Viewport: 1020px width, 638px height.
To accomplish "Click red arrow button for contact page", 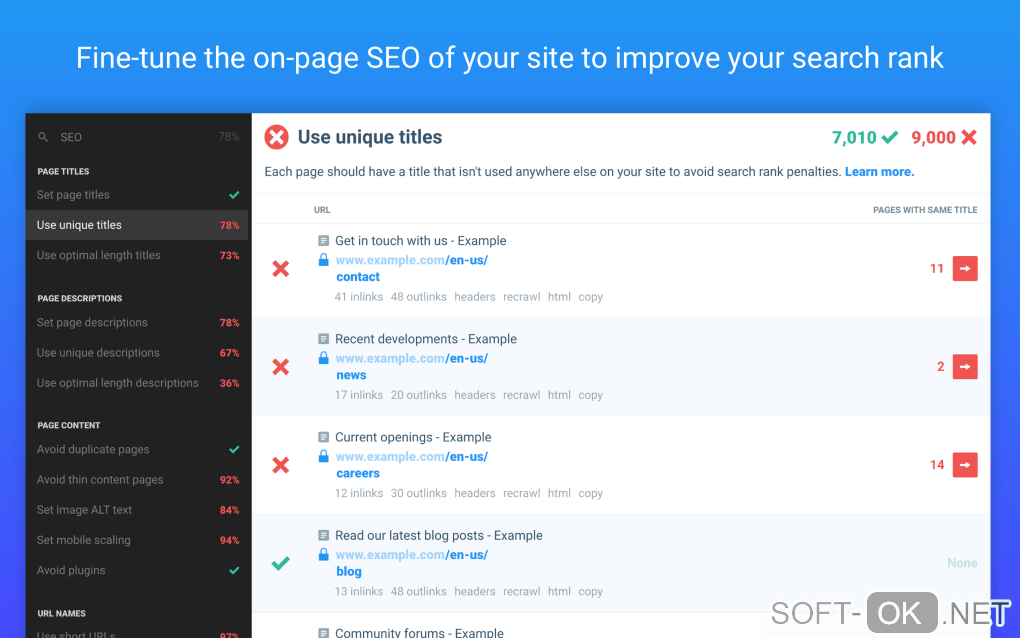I will (965, 269).
